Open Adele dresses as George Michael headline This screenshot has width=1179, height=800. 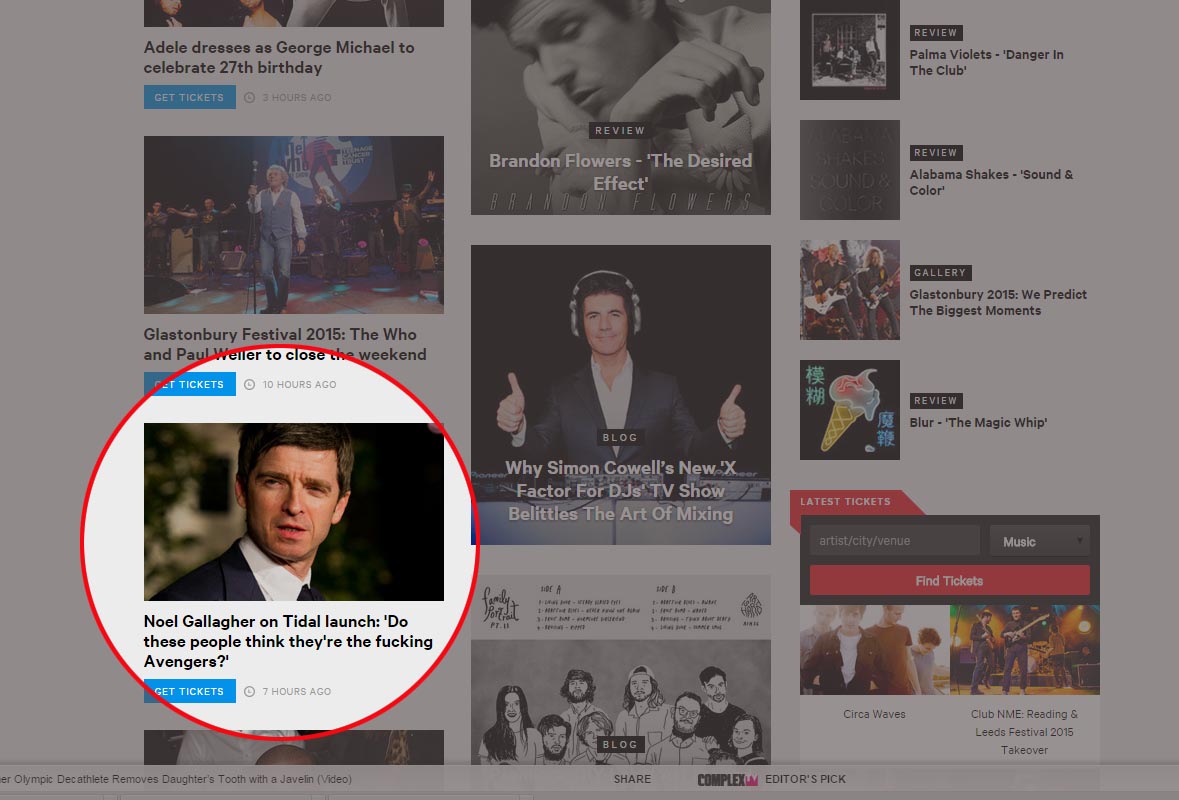[x=279, y=57]
